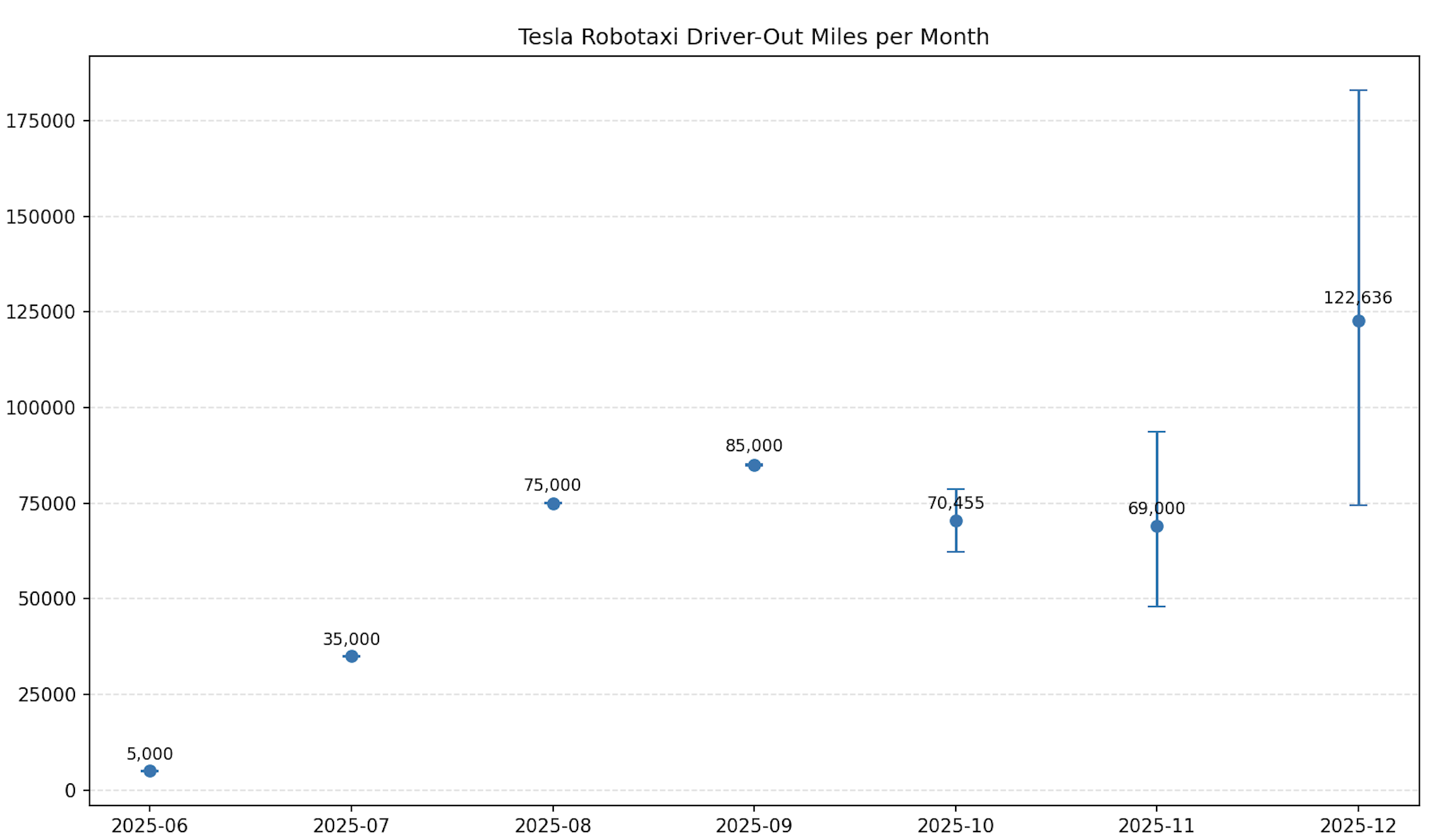Click the 2025-09 x-axis label
The image size is (1430, 840).
[754, 826]
